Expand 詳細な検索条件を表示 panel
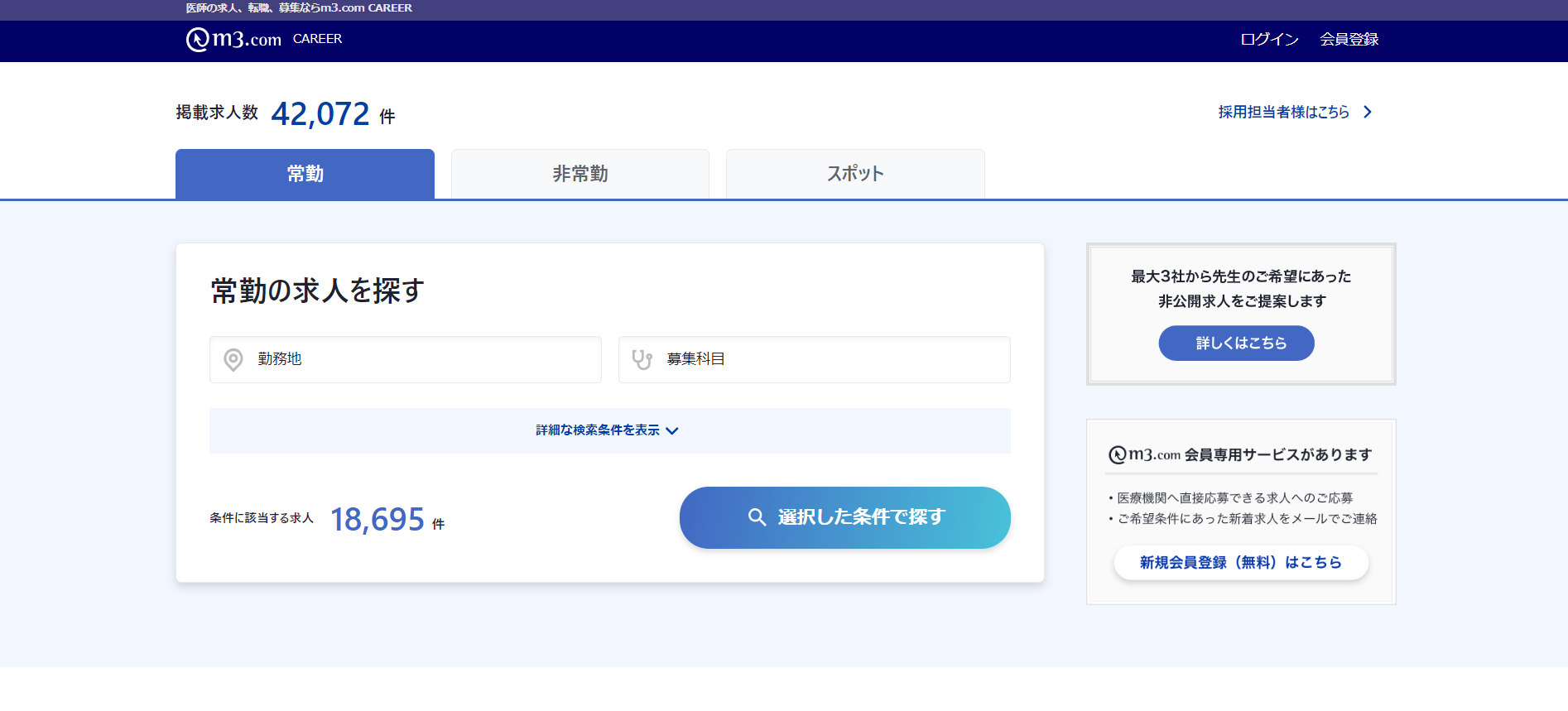The width and height of the screenshot is (1568, 711). (x=598, y=430)
